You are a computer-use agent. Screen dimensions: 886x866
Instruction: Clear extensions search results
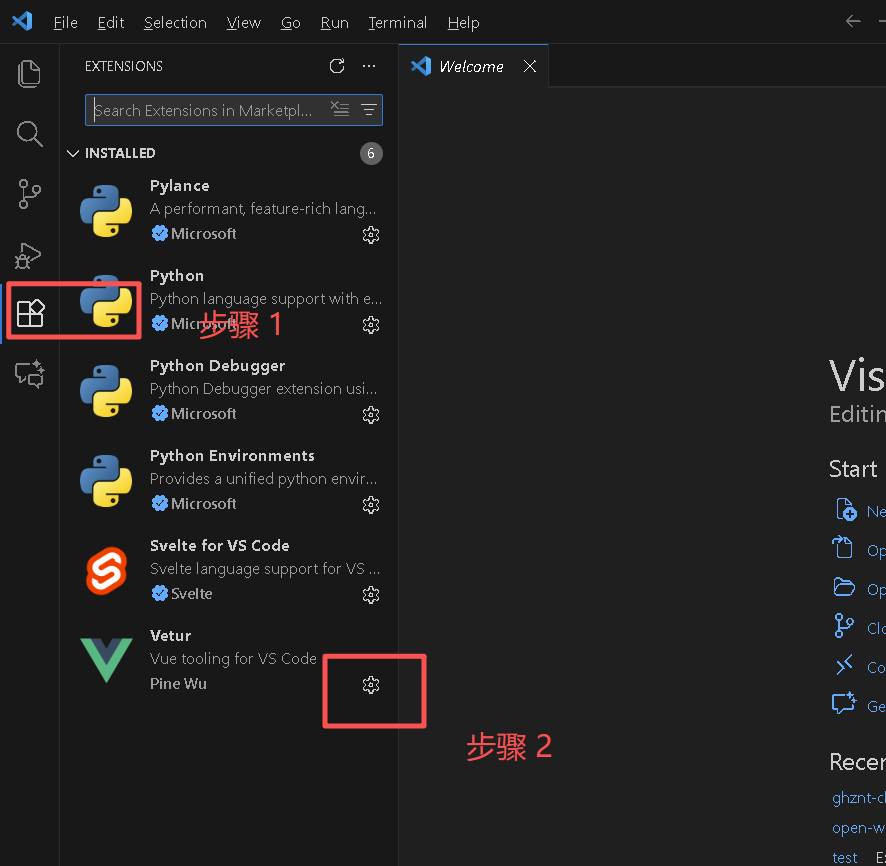click(340, 110)
